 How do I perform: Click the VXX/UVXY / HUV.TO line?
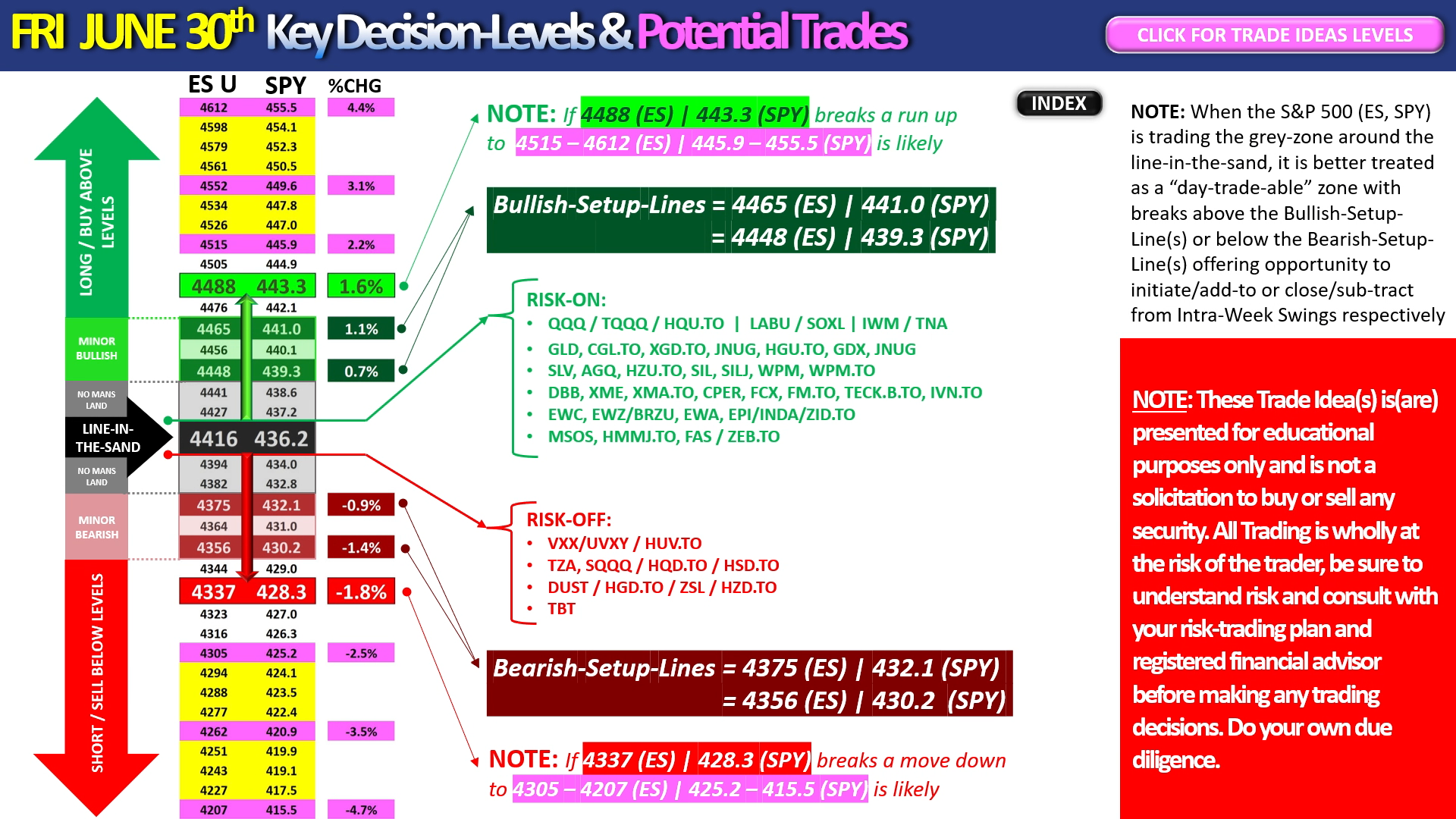(624, 544)
